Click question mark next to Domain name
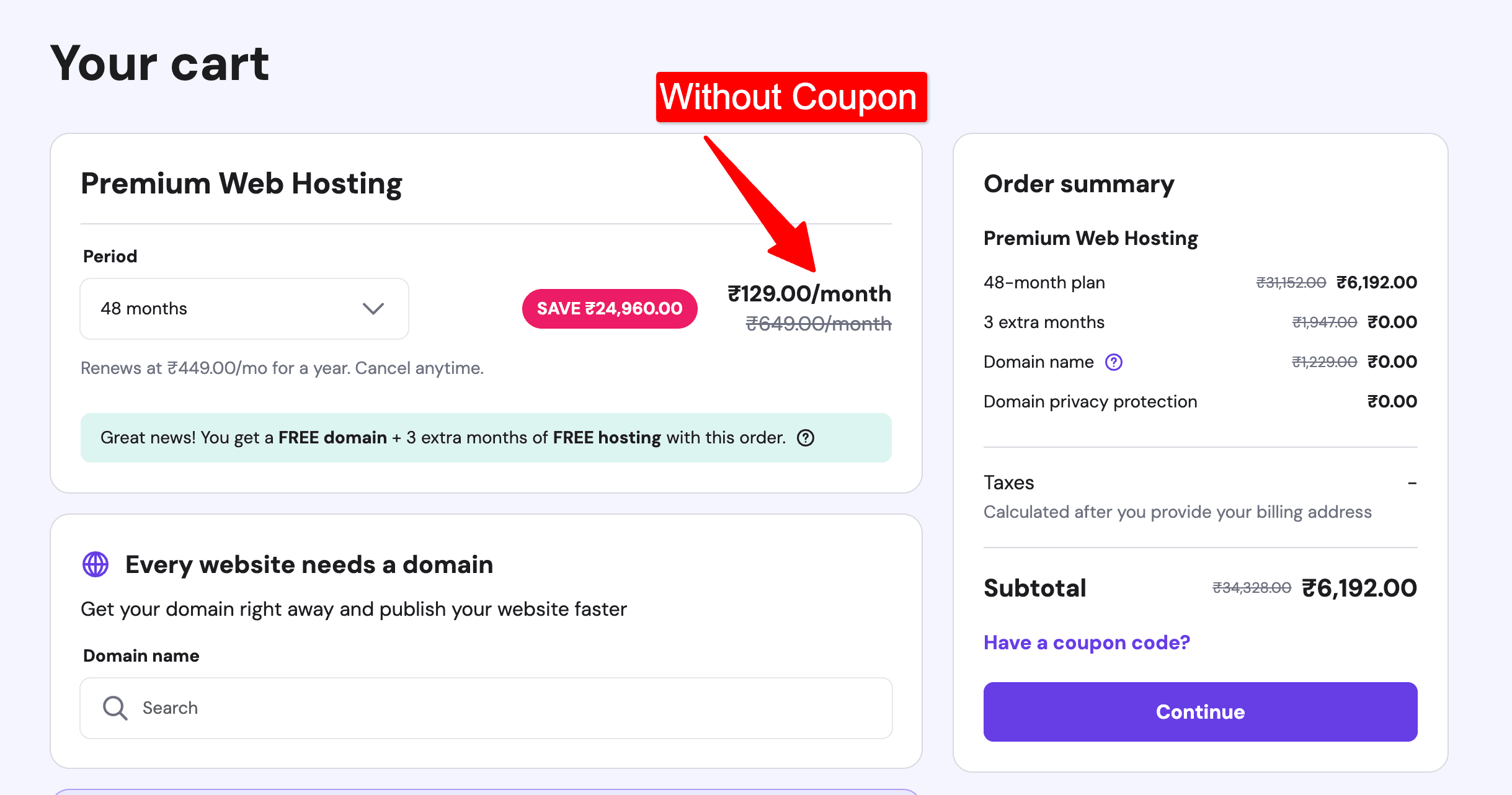The image size is (1512, 795). (1113, 362)
